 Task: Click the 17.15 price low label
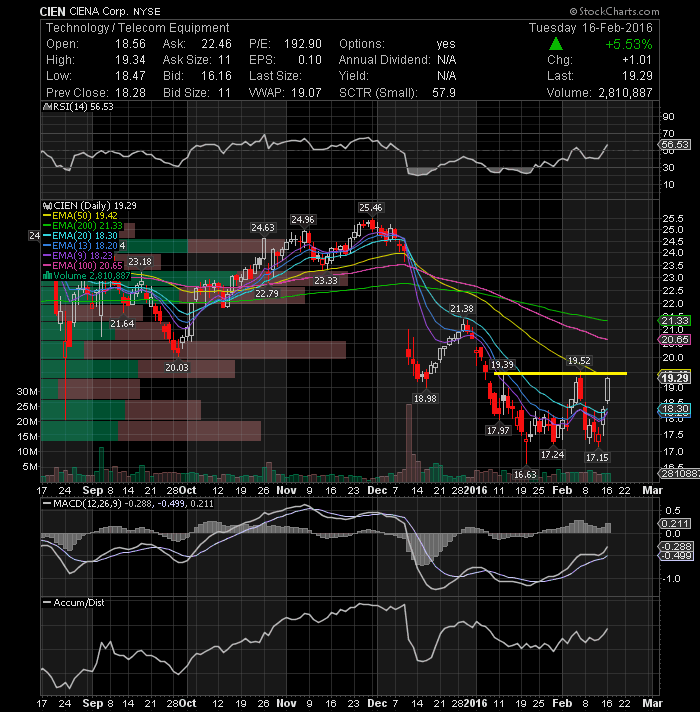coord(597,458)
